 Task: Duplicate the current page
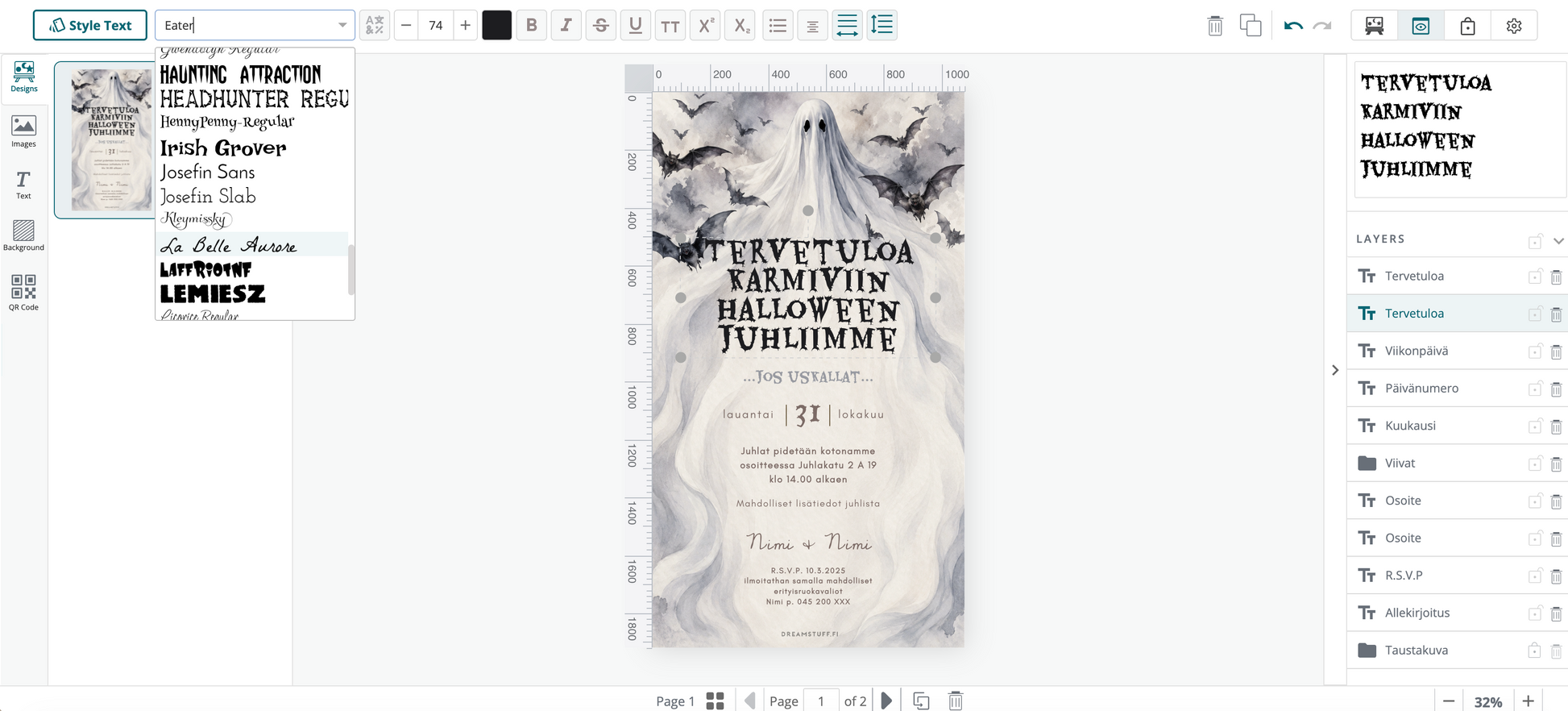click(921, 701)
